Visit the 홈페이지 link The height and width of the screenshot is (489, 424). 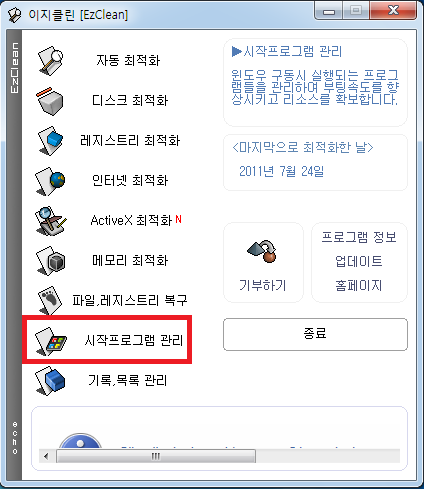(359, 286)
